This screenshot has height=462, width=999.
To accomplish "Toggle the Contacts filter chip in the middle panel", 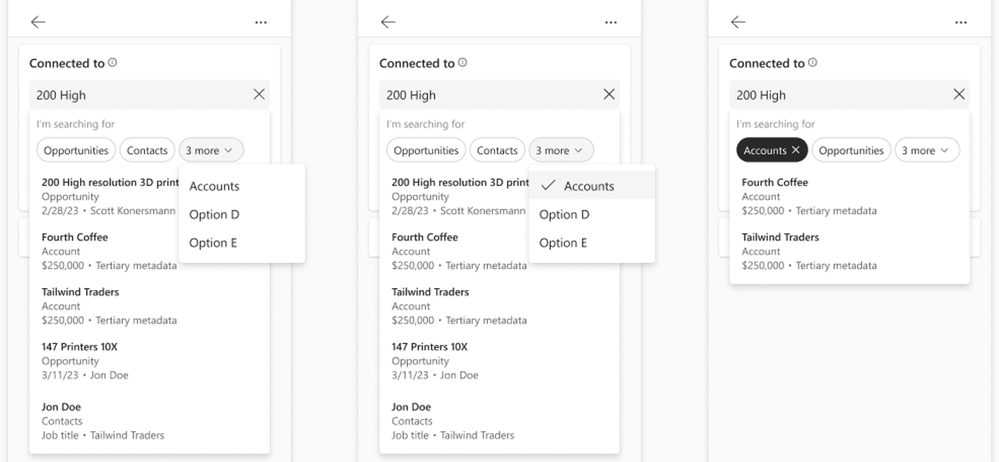I will pyautogui.click(x=497, y=150).
